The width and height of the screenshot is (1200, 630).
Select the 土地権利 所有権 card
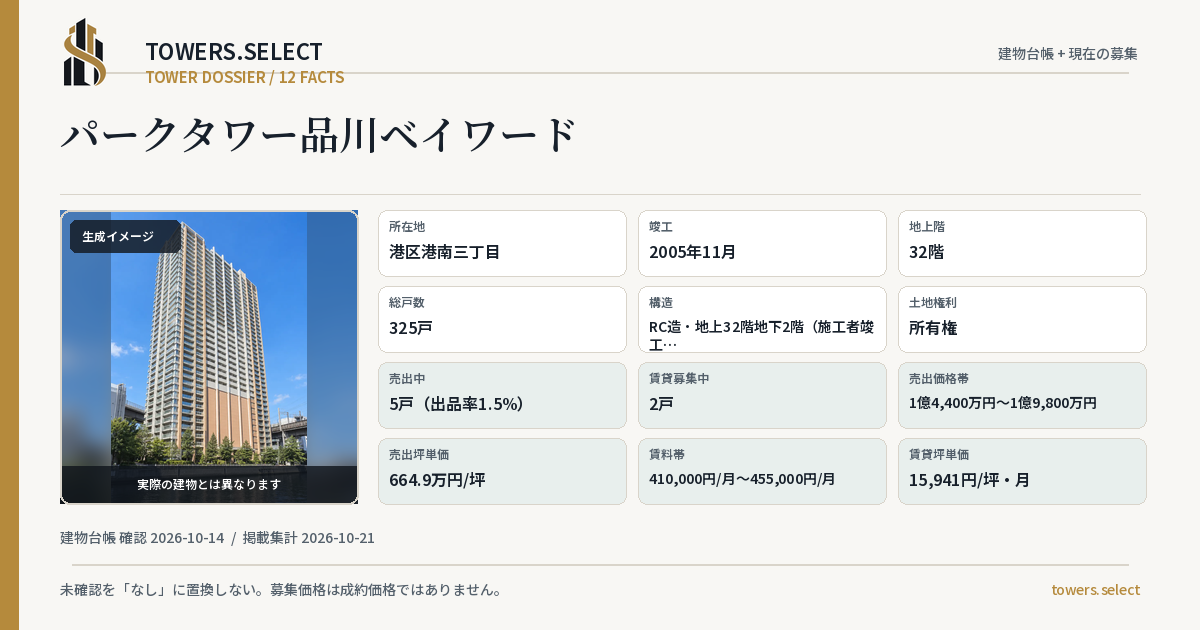click(1022, 319)
